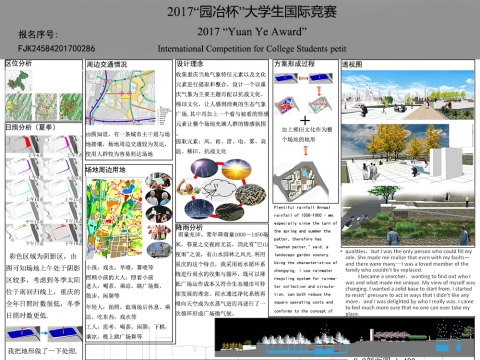Image resolution: width=480 pixels, height=360 pixels.
Task: Click the 区位分析 section heading
Action: point(19,63)
